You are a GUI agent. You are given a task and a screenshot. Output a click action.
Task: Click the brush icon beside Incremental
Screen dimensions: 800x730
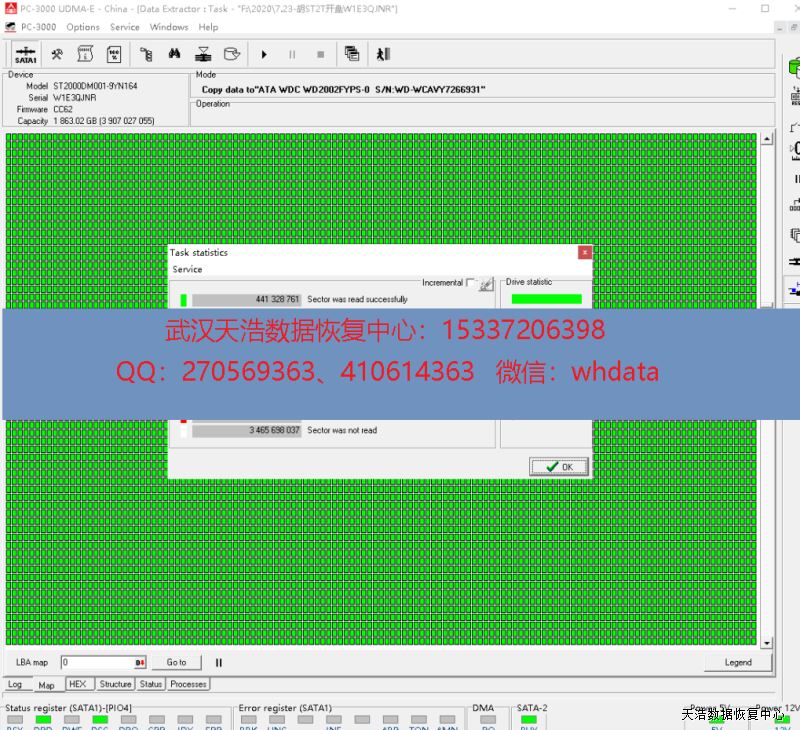486,284
